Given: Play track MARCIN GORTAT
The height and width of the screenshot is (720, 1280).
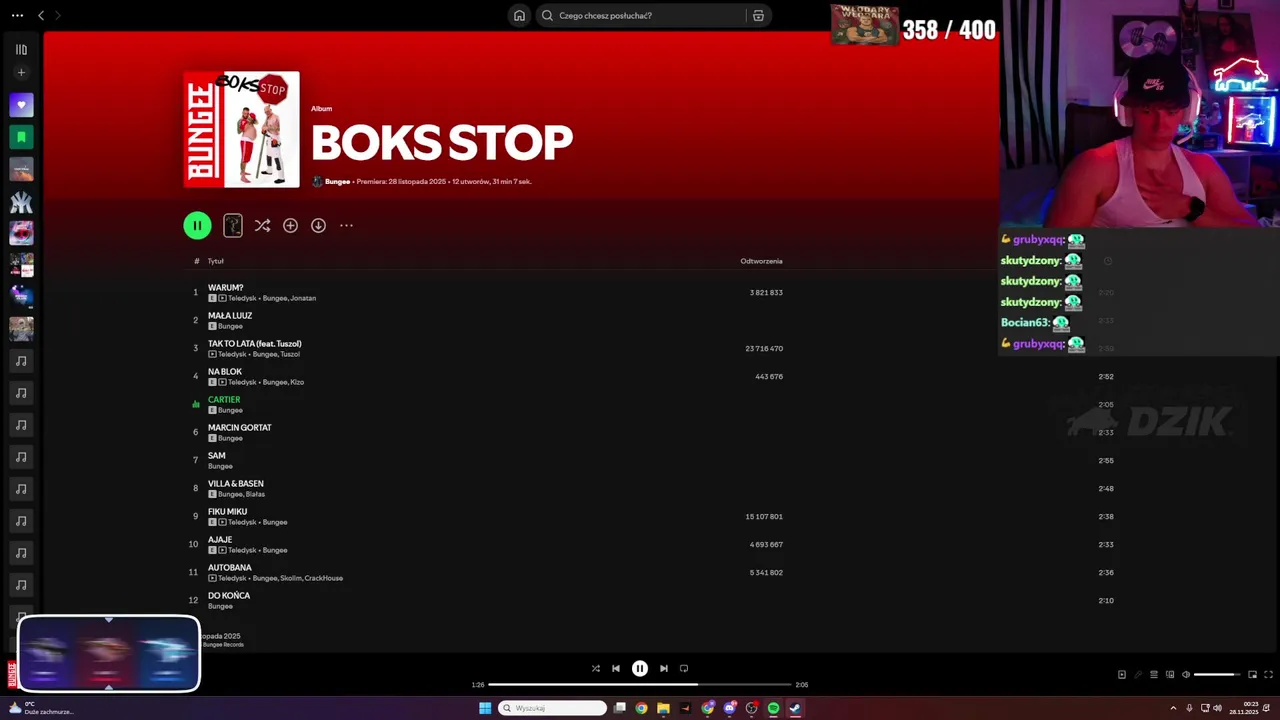Looking at the screenshot, I should [x=240, y=428].
